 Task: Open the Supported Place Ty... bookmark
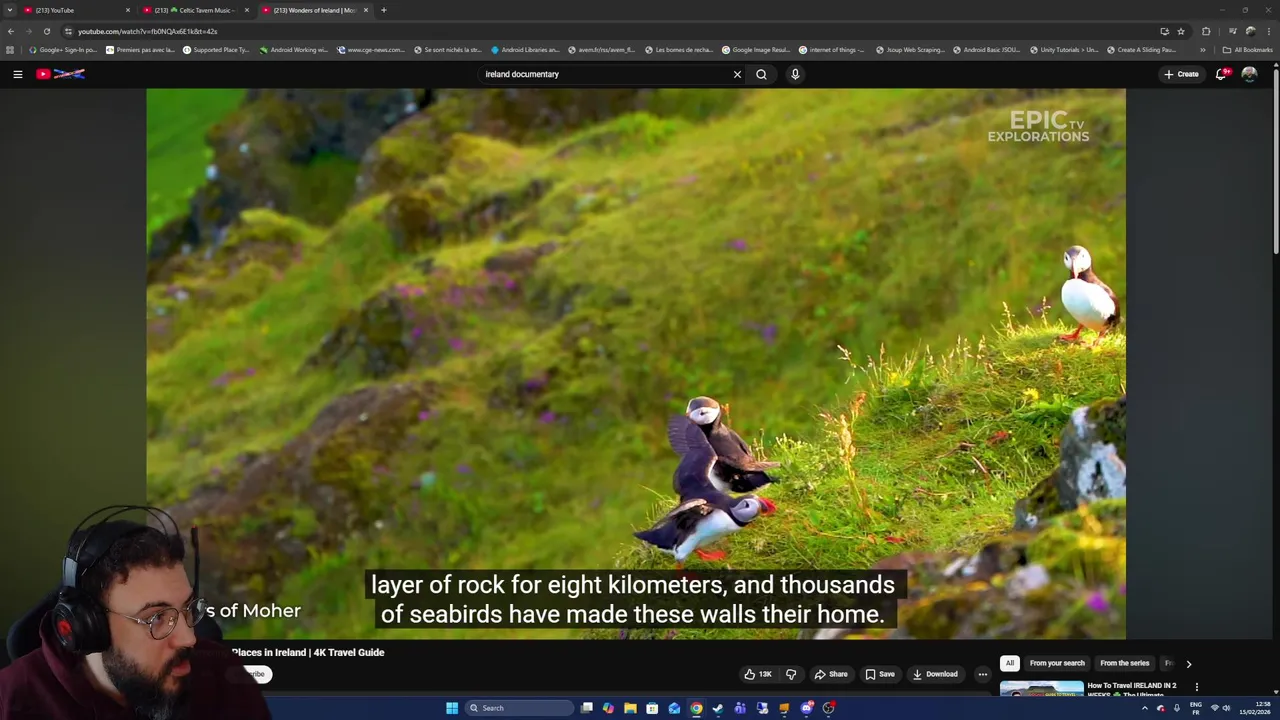pos(216,50)
